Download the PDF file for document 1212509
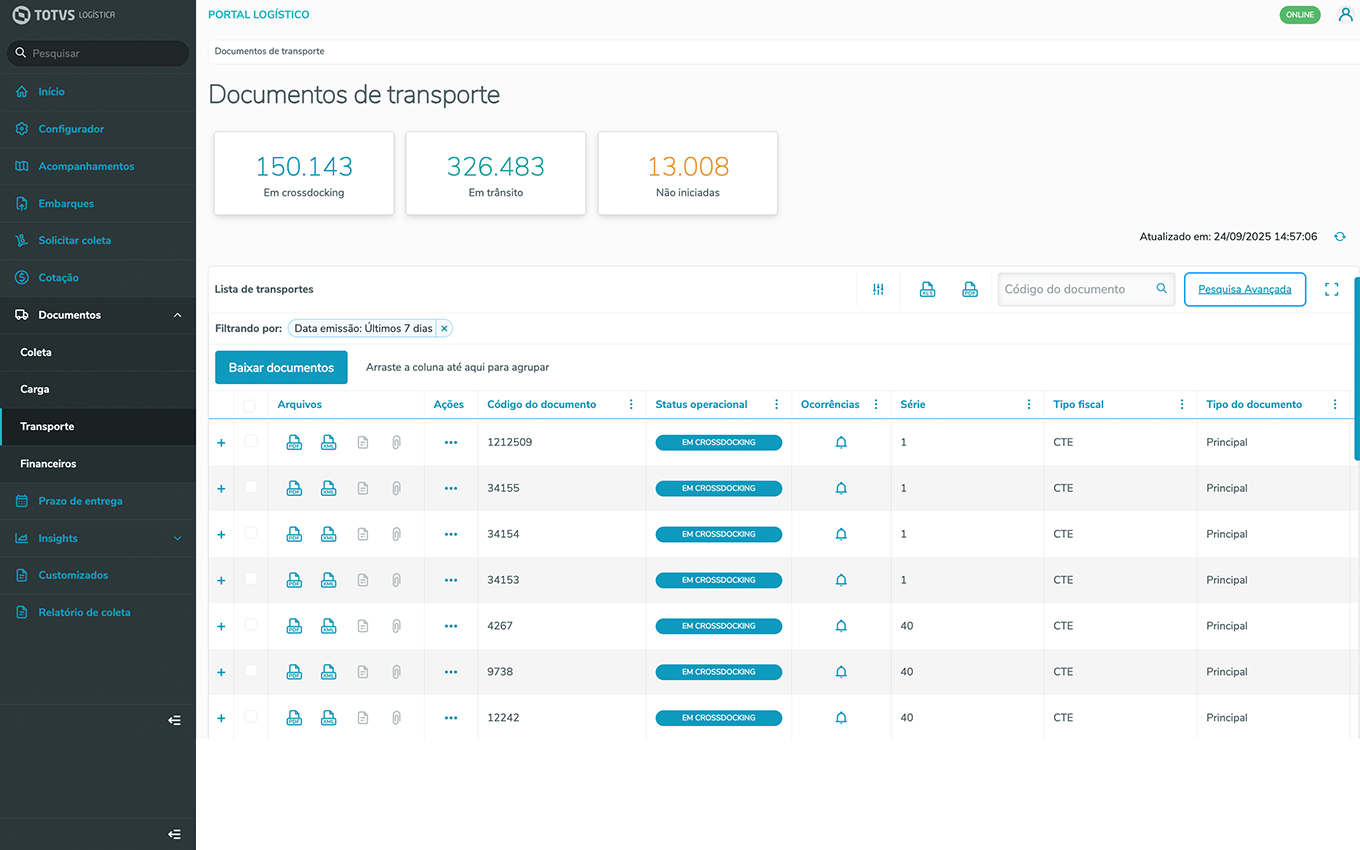Viewport: 1360px width, 850px height. pos(294,442)
